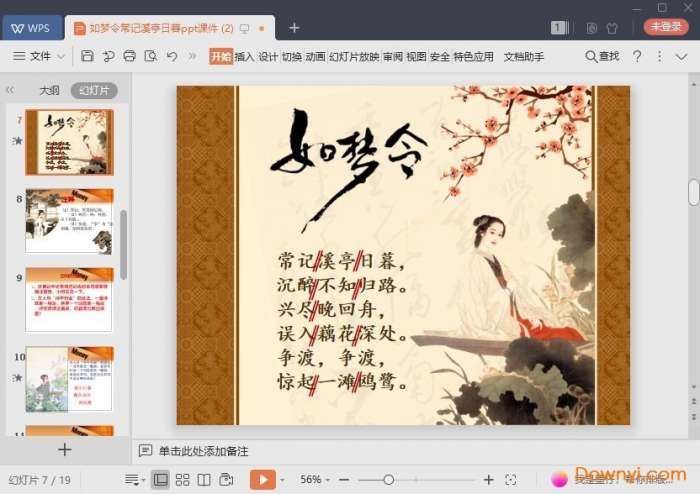This screenshot has height=494, width=700.
Task: Open print preview icon
Action: pos(151,56)
